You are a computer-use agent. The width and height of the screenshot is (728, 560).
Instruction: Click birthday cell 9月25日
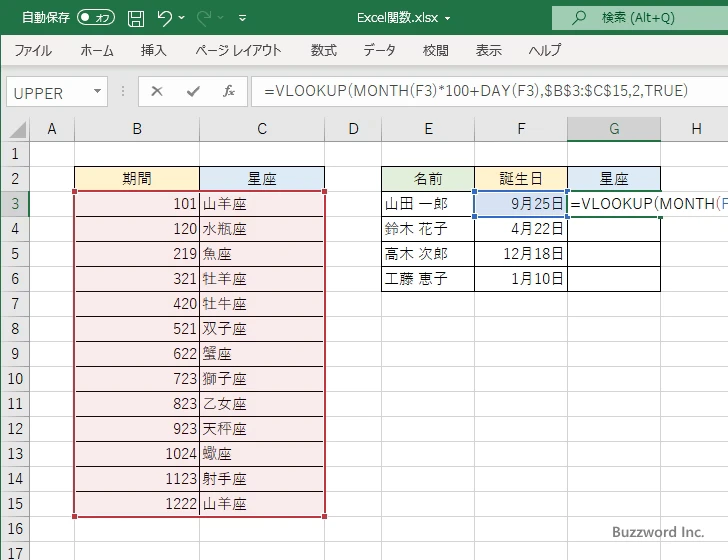[521, 204]
